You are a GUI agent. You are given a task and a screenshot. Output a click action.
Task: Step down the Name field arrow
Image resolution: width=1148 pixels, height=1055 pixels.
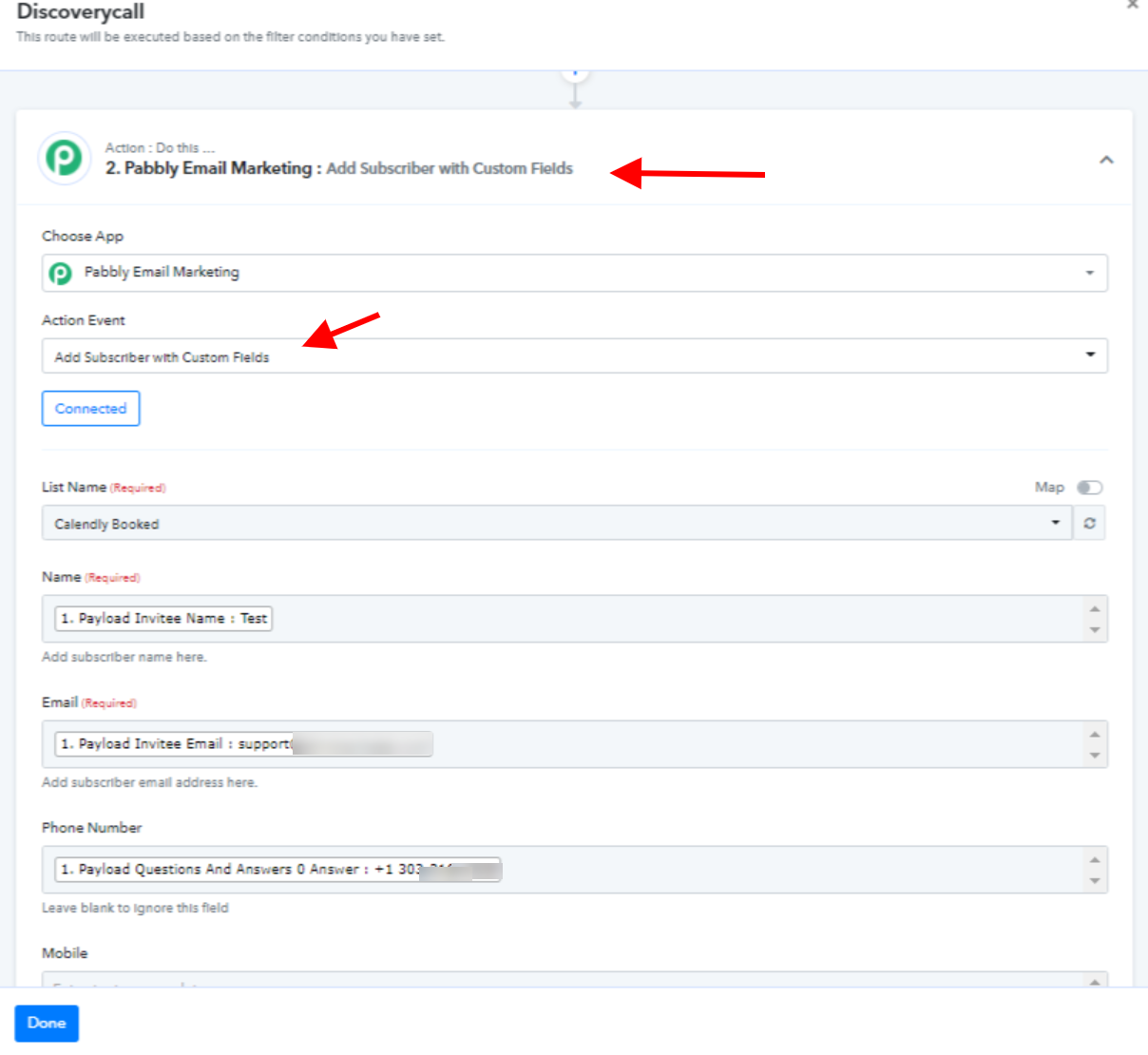point(1095,630)
